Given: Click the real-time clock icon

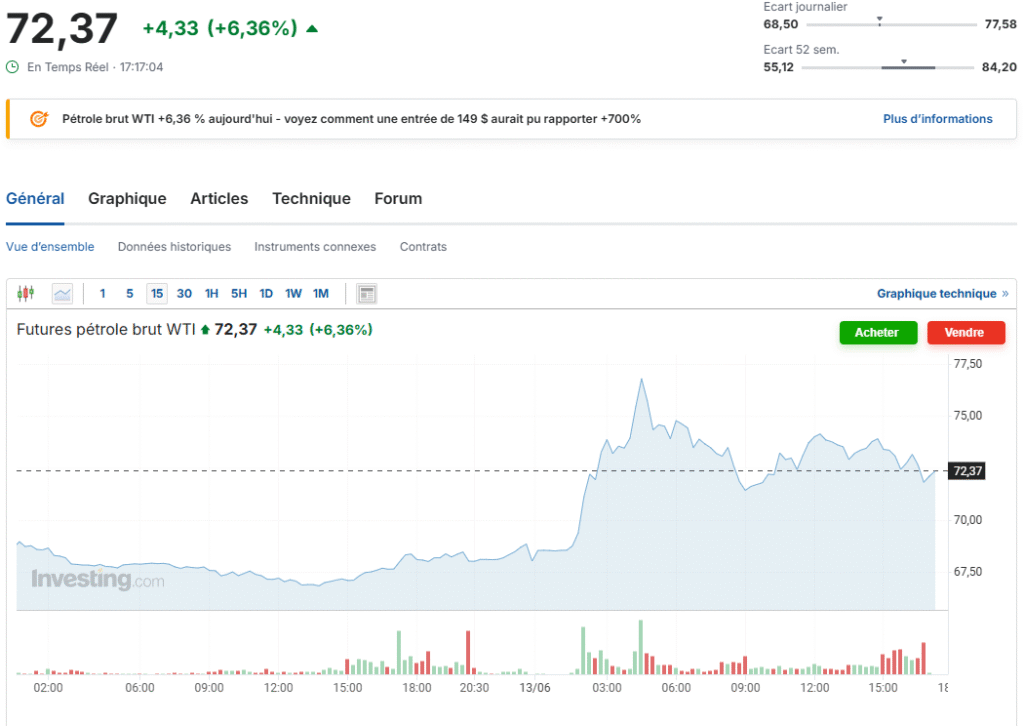Looking at the screenshot, I should click(x=12, y=67).
